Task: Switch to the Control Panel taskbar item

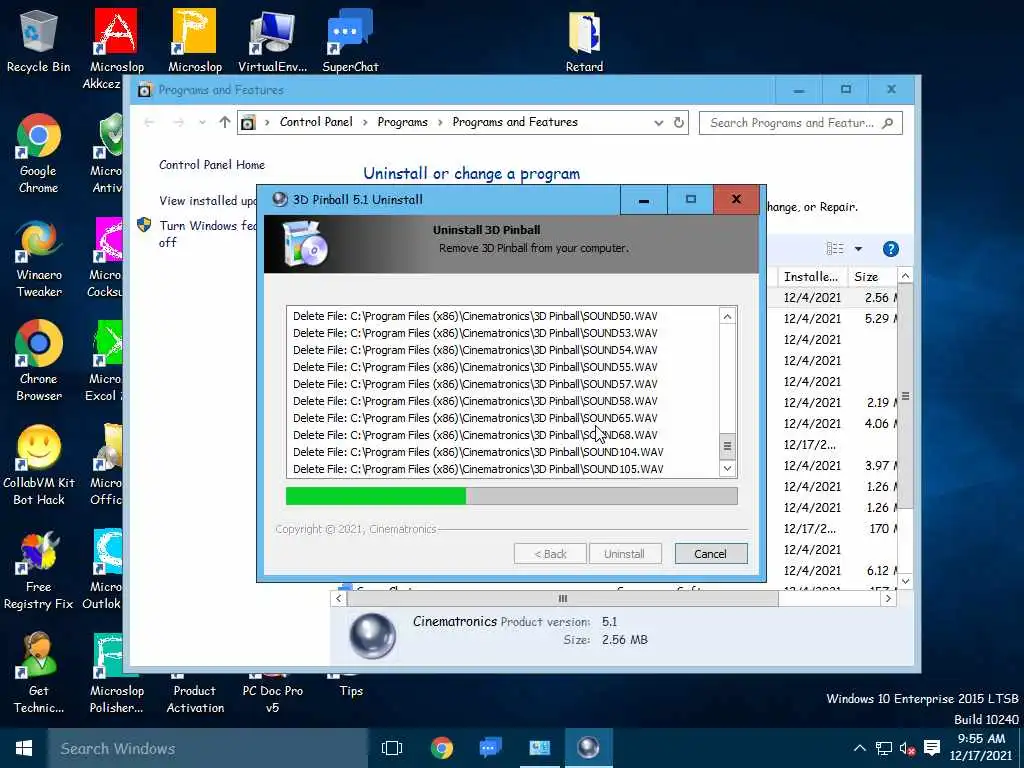Action: [539, 748]
